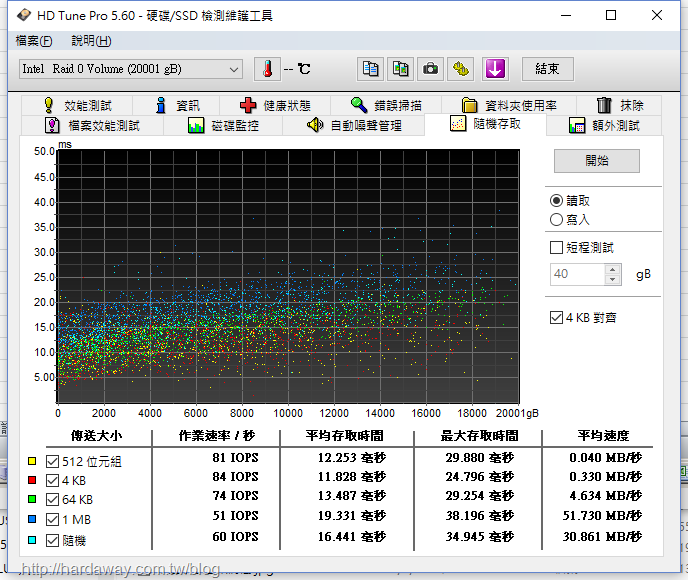Click the 84 IOPS result for 4 KB
The height and width of the screenshot is (580, 688).
[x=235, y=476]
